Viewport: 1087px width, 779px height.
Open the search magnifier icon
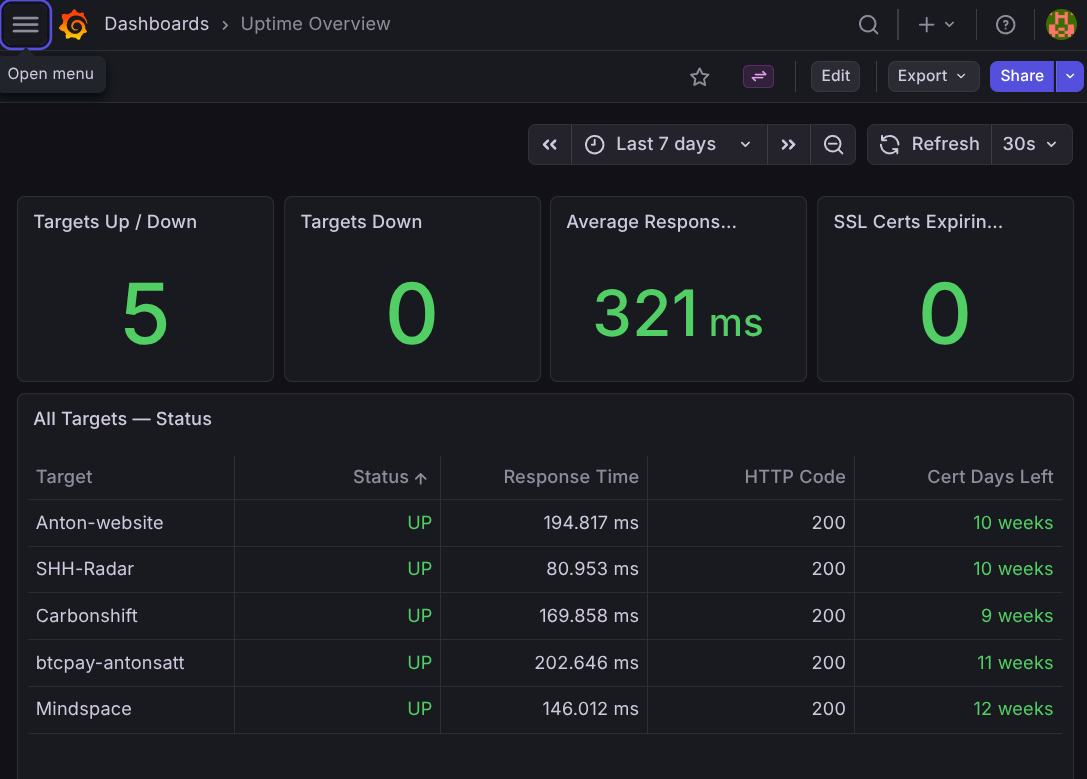tap(869, 25)
